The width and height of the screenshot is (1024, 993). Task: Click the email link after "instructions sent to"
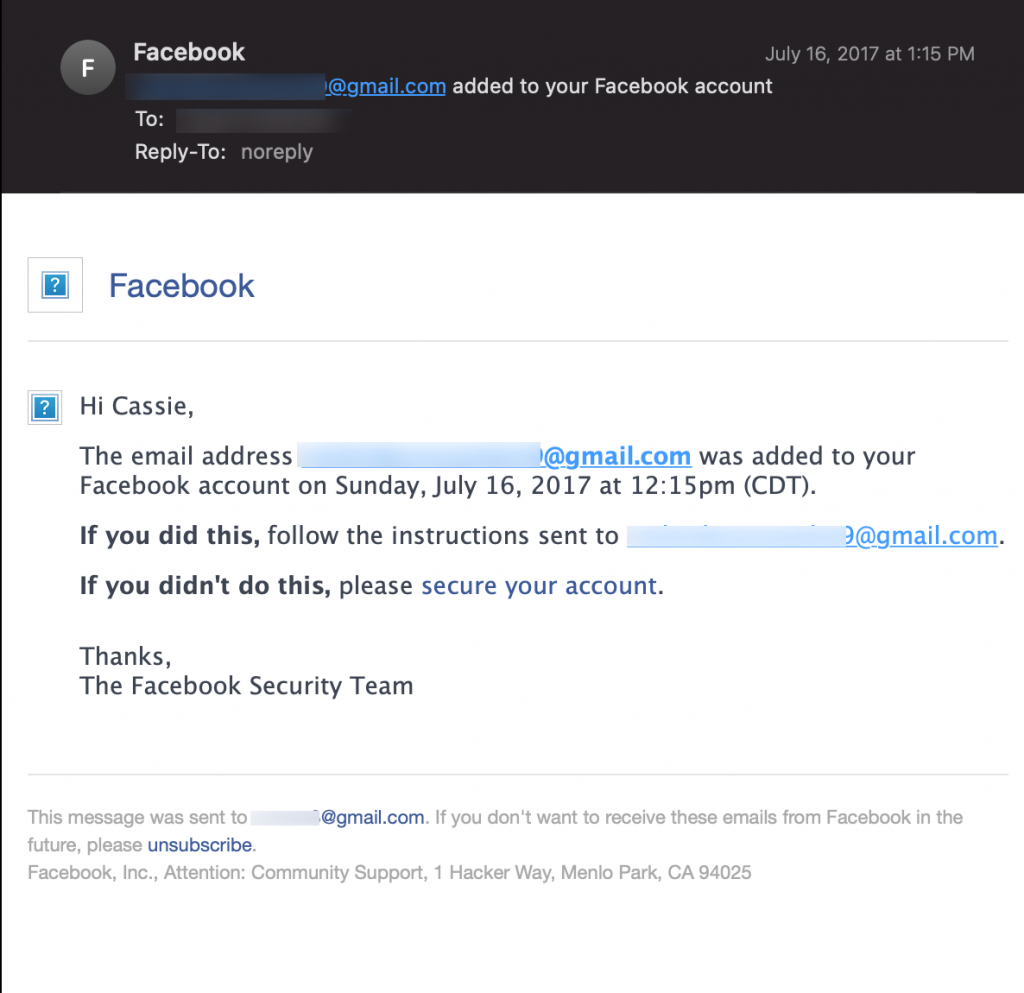(x=812, y=535)
